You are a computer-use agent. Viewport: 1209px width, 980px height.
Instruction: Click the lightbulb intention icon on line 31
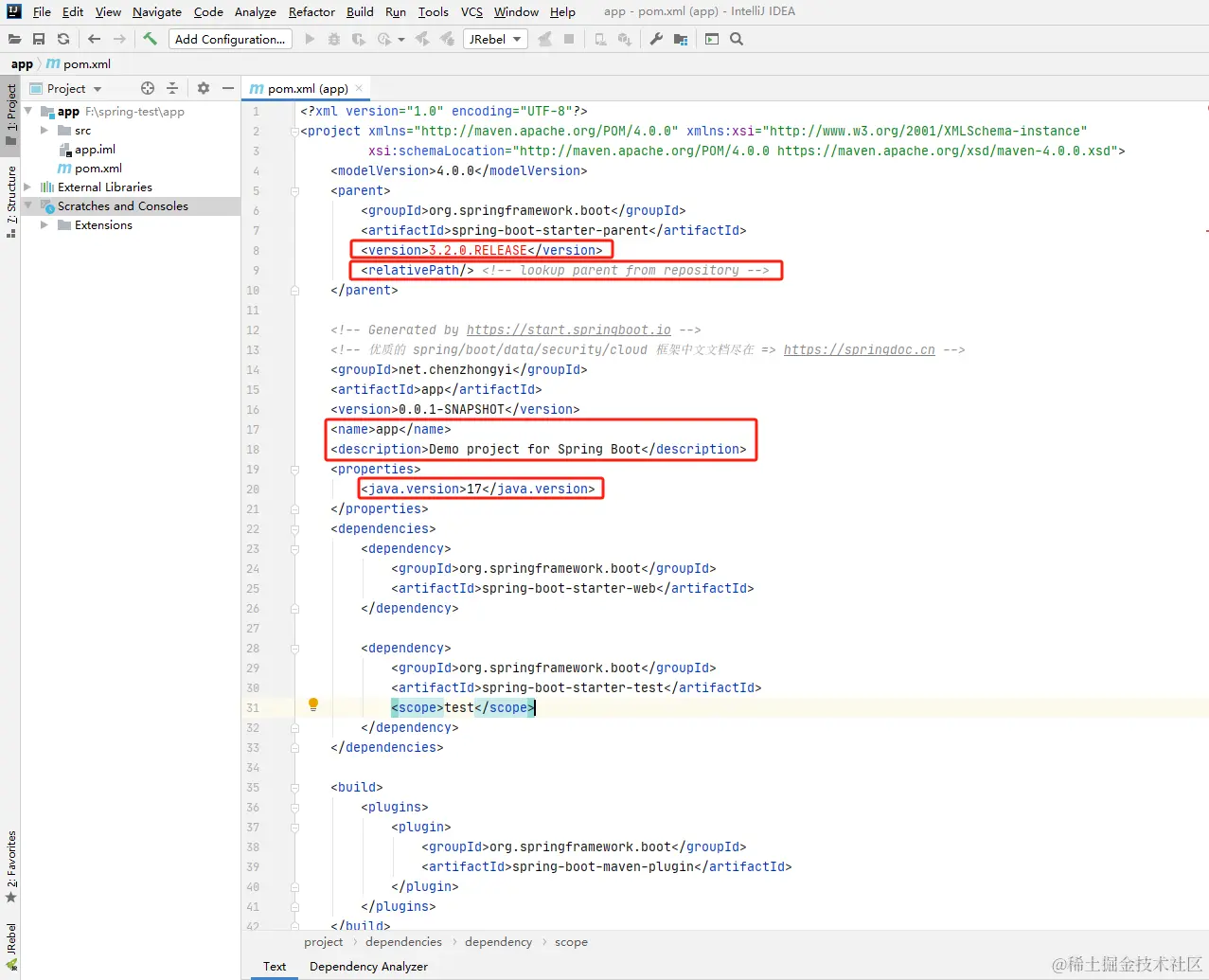tap(313, 704)
